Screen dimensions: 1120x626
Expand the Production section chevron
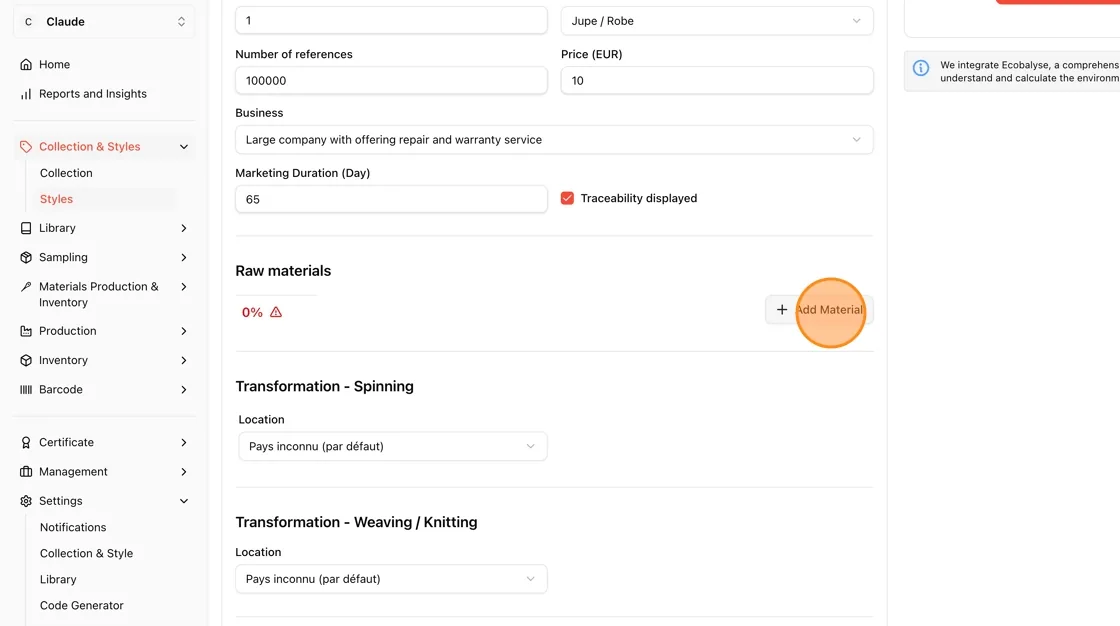click(x=184, y=331)
